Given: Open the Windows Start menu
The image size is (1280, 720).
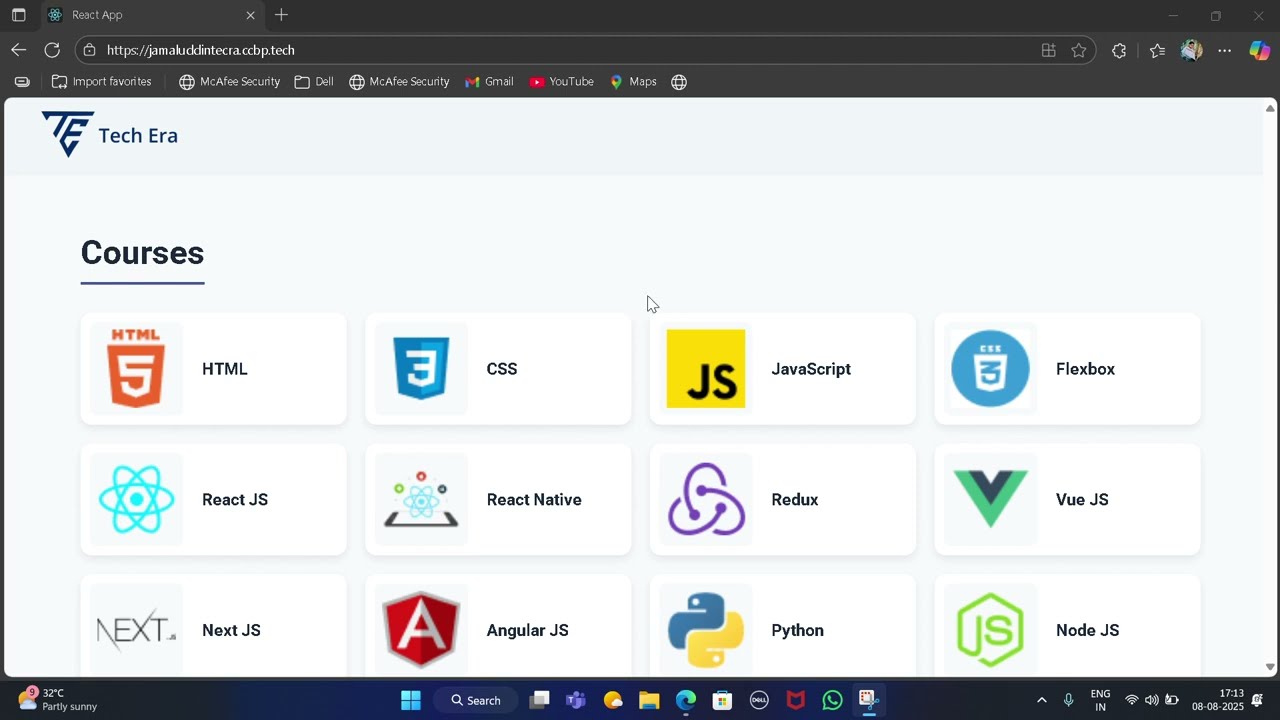Looking at the screenshot, I should pyautogui.click(x=411, y=700).
